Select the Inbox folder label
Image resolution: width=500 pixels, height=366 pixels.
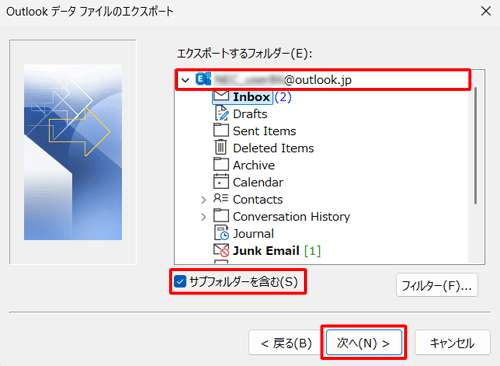click(251, 97)
